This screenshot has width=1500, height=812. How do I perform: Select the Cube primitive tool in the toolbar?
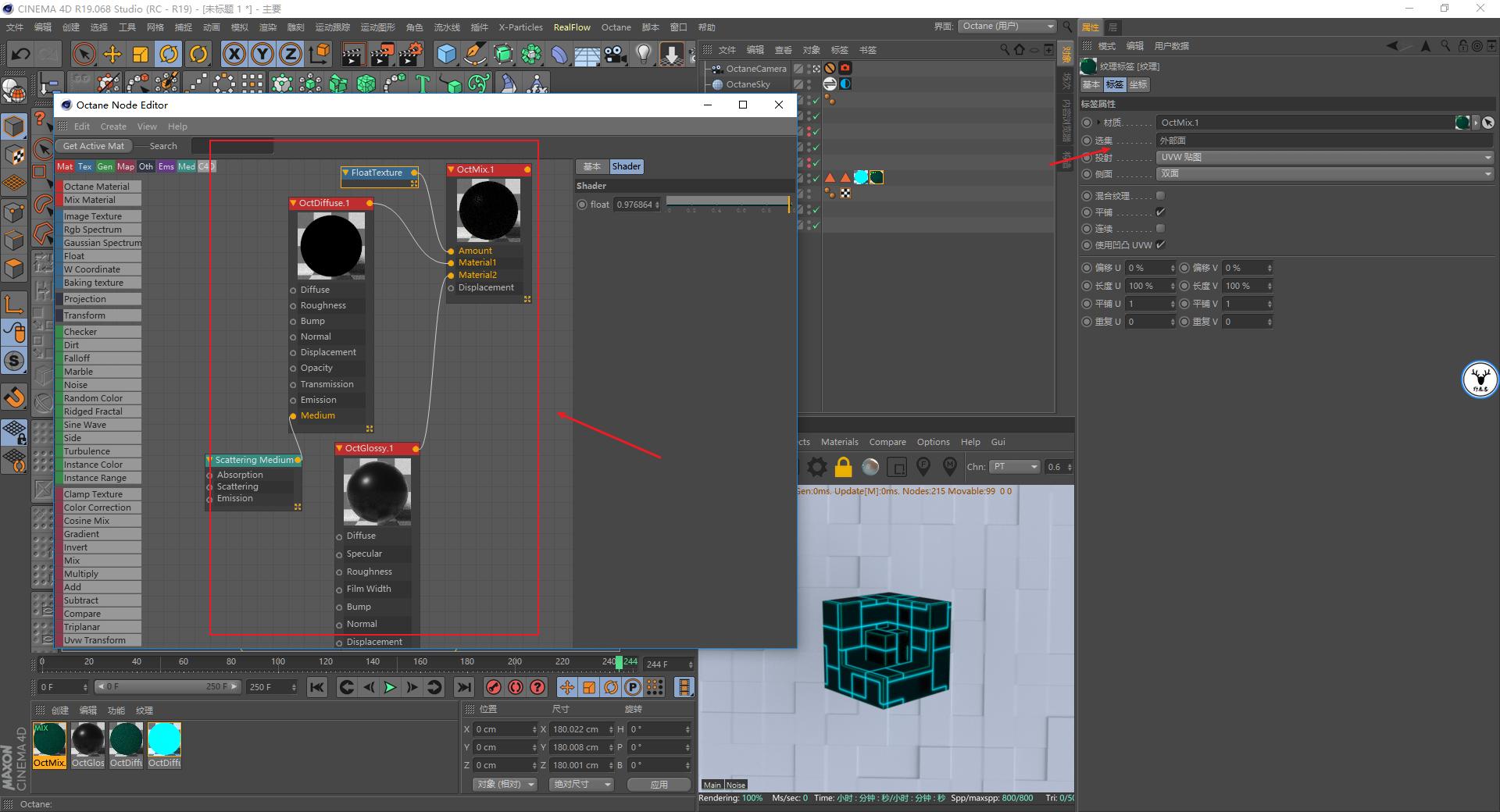(447, 55)
